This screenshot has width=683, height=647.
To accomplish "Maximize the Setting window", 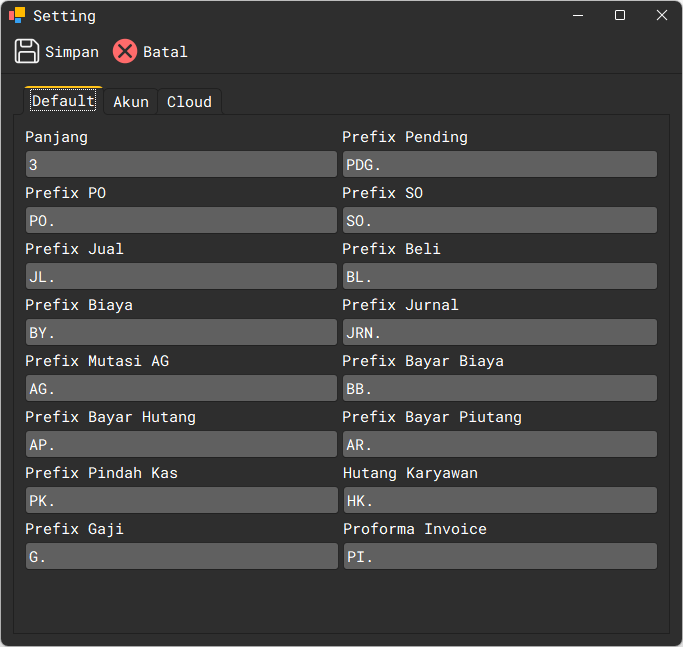I will [620, 16].
